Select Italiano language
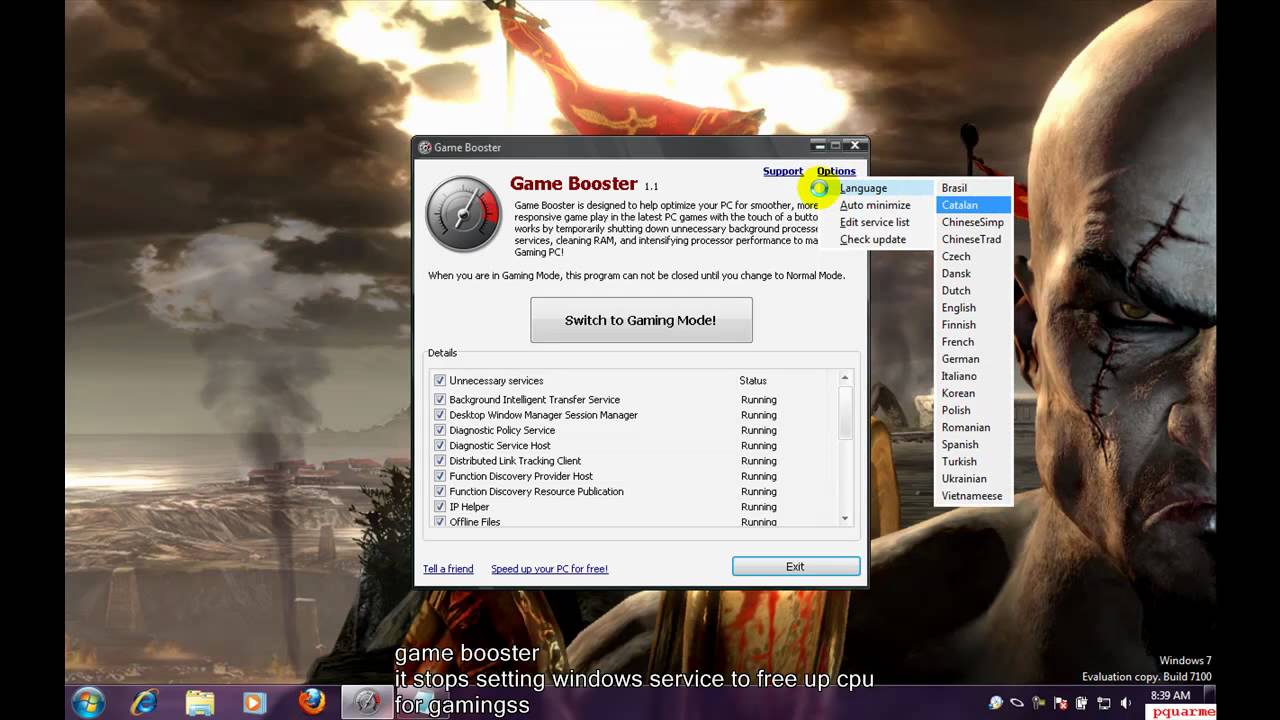The width and height of the screenshot is (1280, 720). click(x=974, y=376)
